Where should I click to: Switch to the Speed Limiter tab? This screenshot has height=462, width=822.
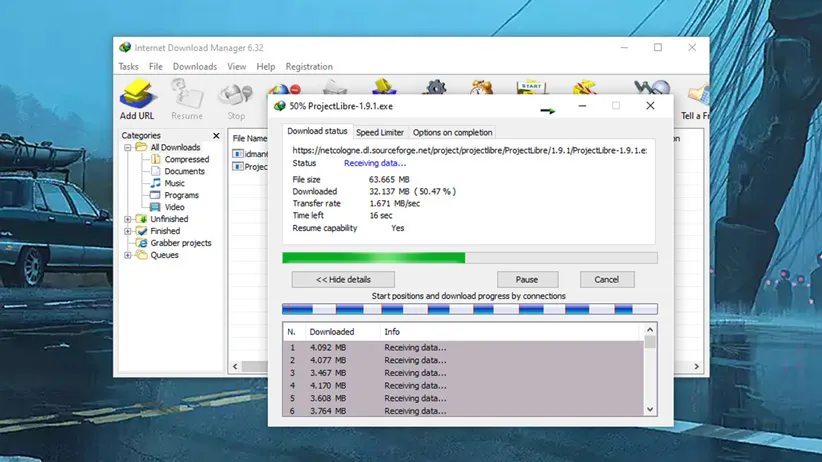380,132
